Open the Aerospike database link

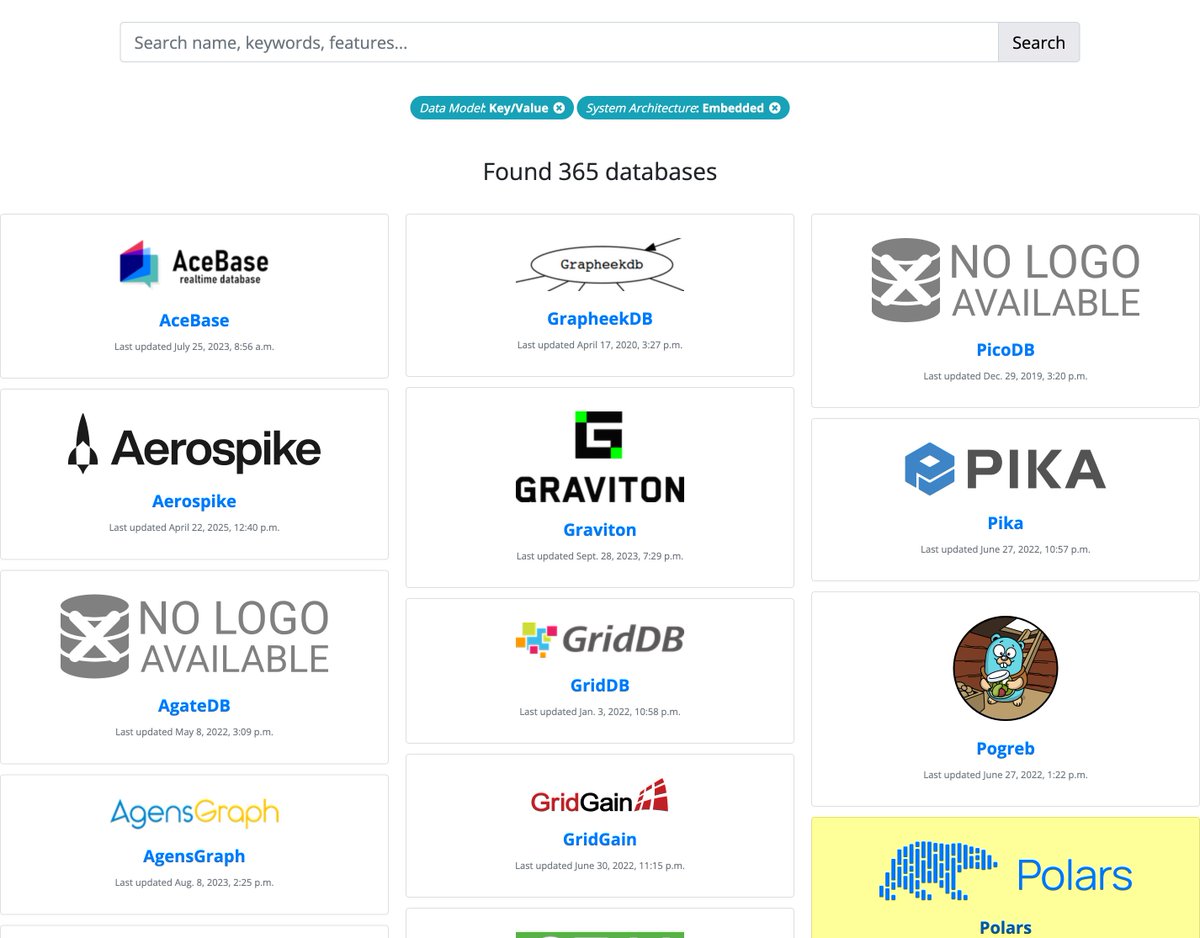coord(194,502)
